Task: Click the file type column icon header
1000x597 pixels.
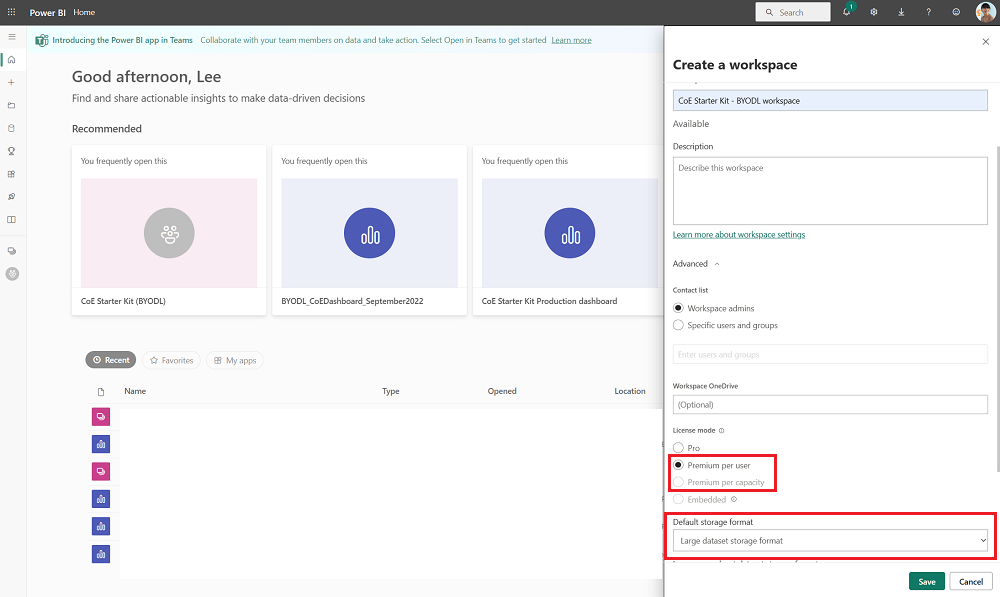Action: pyautogui.click(x=101, y=392)
